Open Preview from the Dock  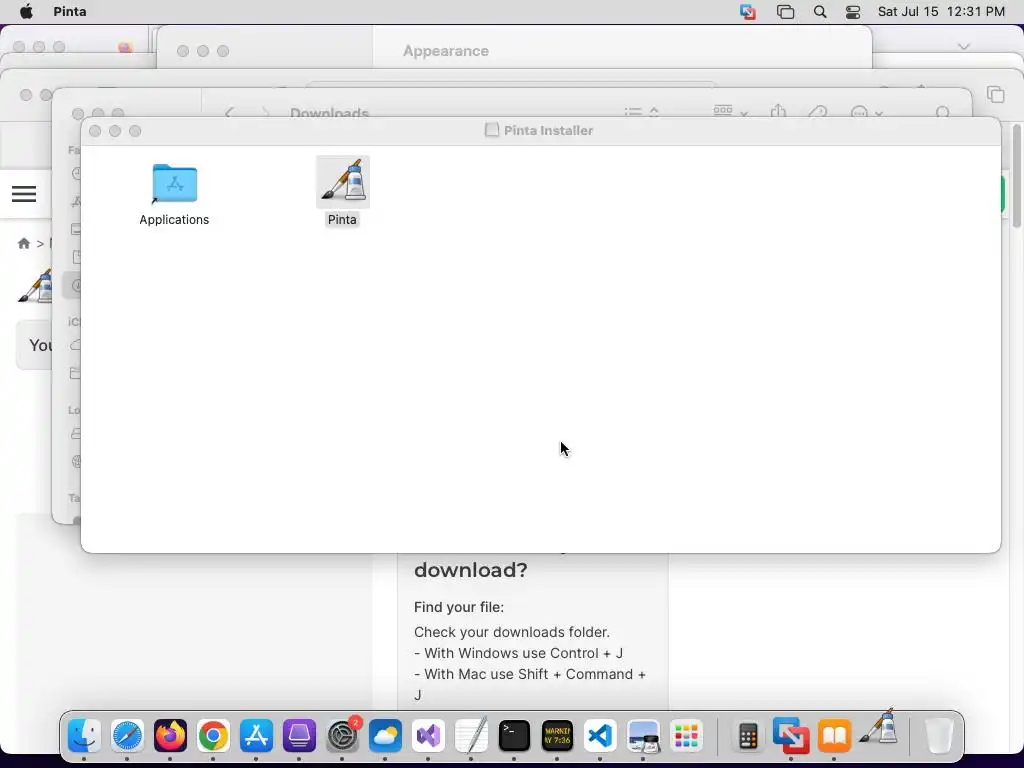point(643,736)
